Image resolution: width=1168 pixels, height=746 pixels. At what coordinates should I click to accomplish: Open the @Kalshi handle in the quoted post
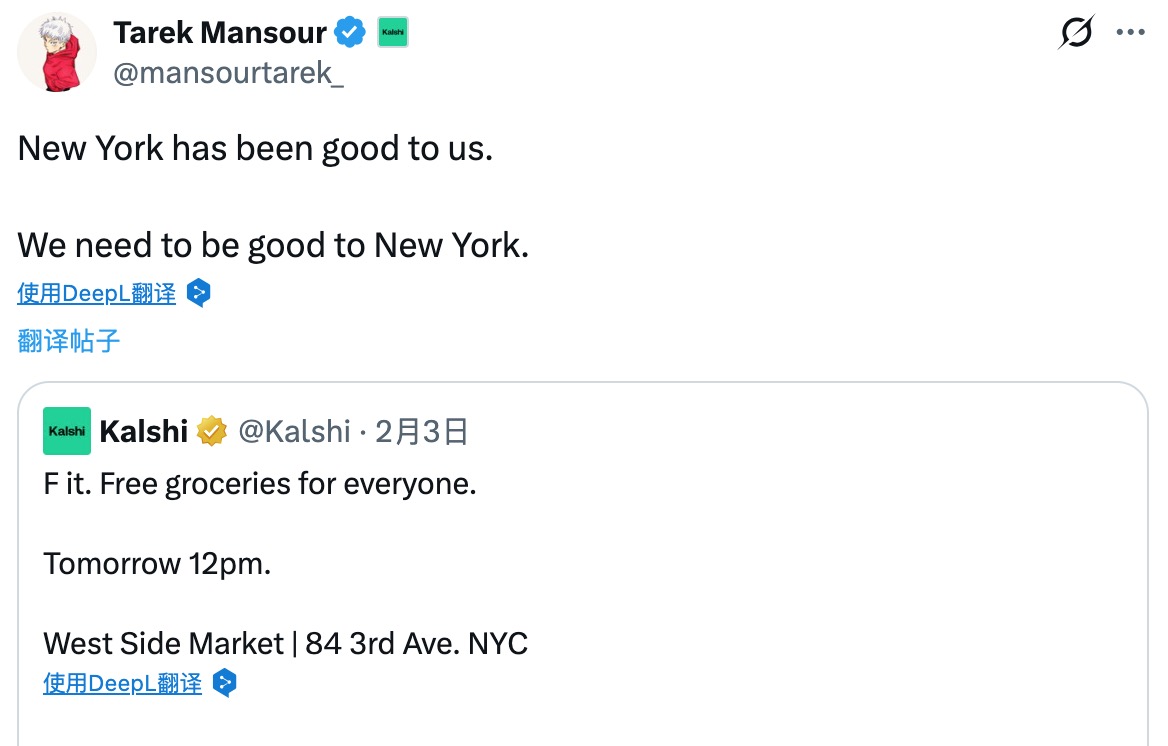pos(294,431)
